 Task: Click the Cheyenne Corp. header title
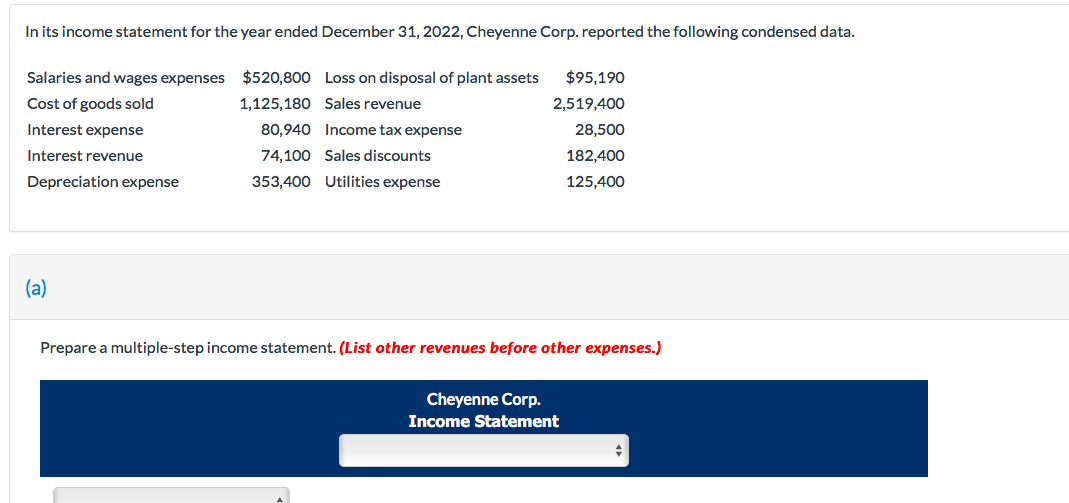(x=483, y=399)
